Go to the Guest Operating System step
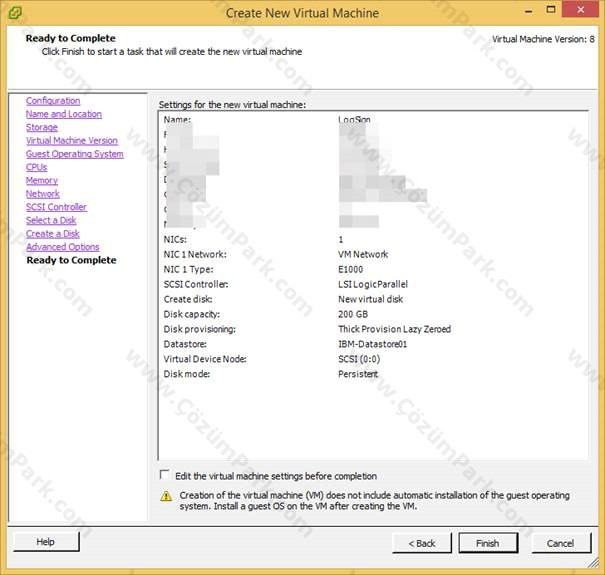This screenshot has height=575, width=605. pyautogui.click(x=75, y=154)
